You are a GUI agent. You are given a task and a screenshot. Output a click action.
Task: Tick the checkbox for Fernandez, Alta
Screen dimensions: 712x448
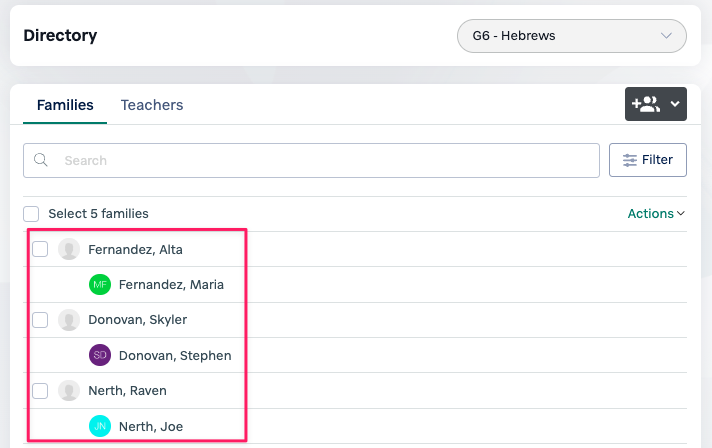tap(40, 249)
